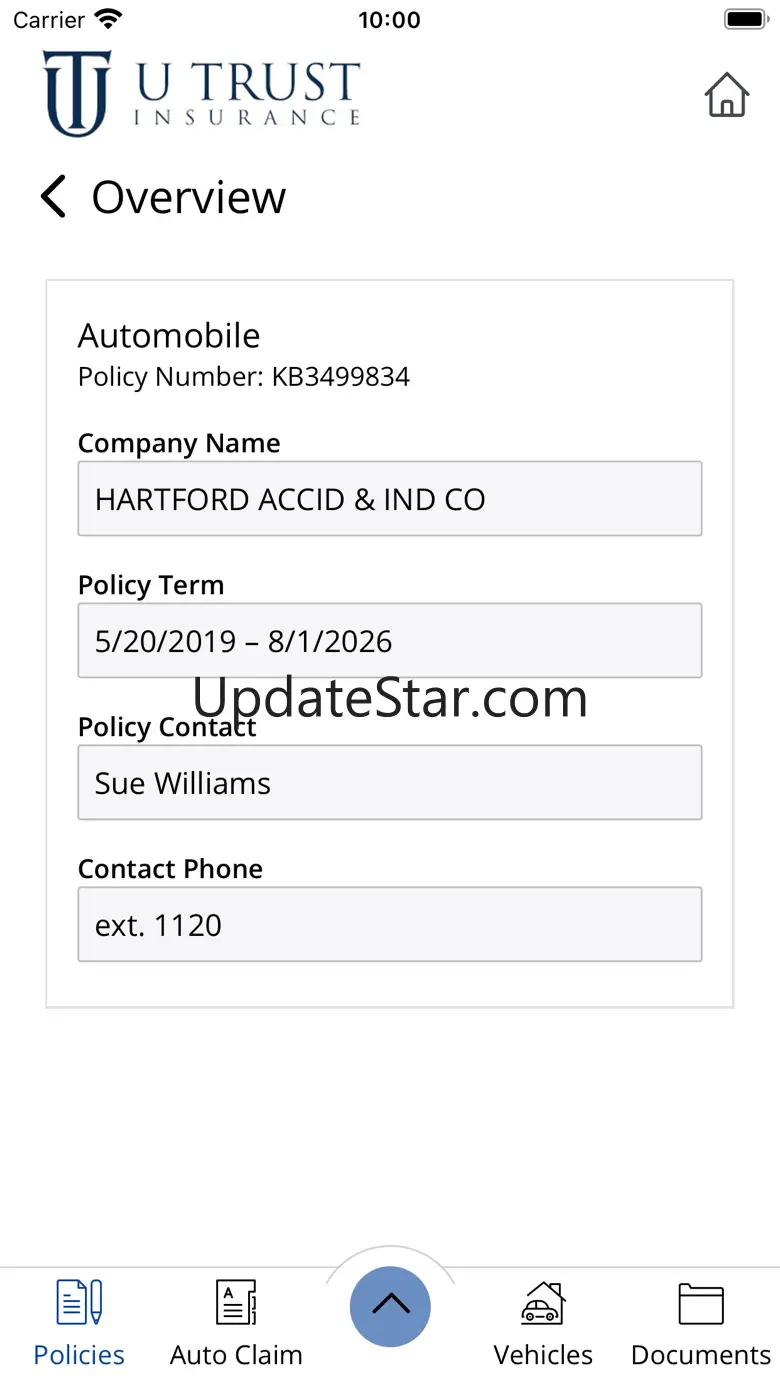
Task: Open the Documents folder icon
Action: (x=700, y=1303)
